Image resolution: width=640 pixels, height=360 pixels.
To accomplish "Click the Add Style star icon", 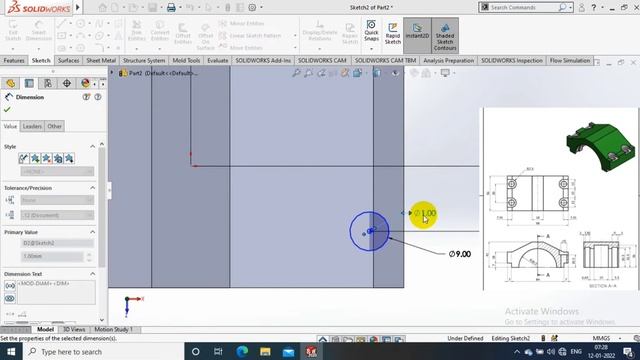I will 35,158.
